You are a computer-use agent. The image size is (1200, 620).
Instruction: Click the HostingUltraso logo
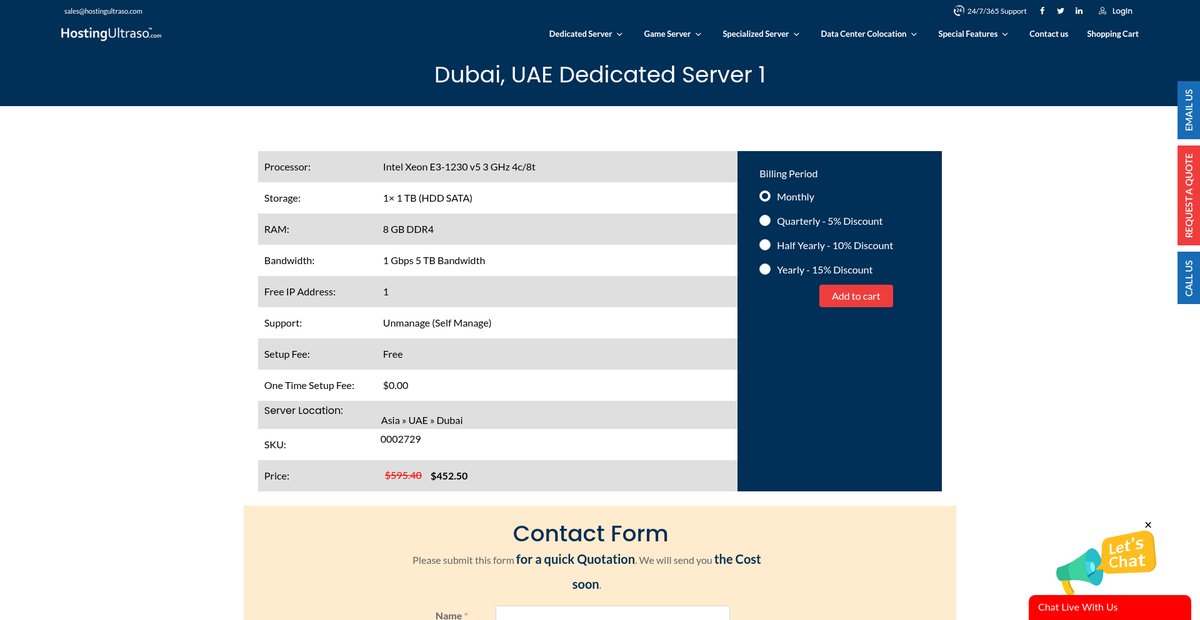pyautogui.click(x=110, y=33)
